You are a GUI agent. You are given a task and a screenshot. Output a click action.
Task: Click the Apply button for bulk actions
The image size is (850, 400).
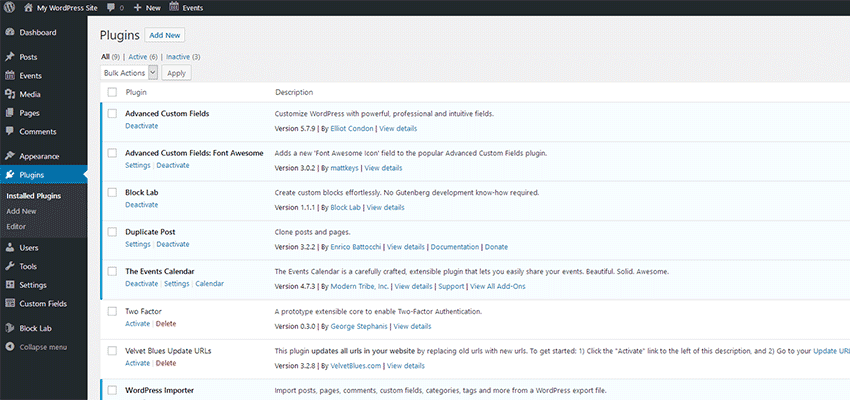pyautogui.click(x=177, y=73)
